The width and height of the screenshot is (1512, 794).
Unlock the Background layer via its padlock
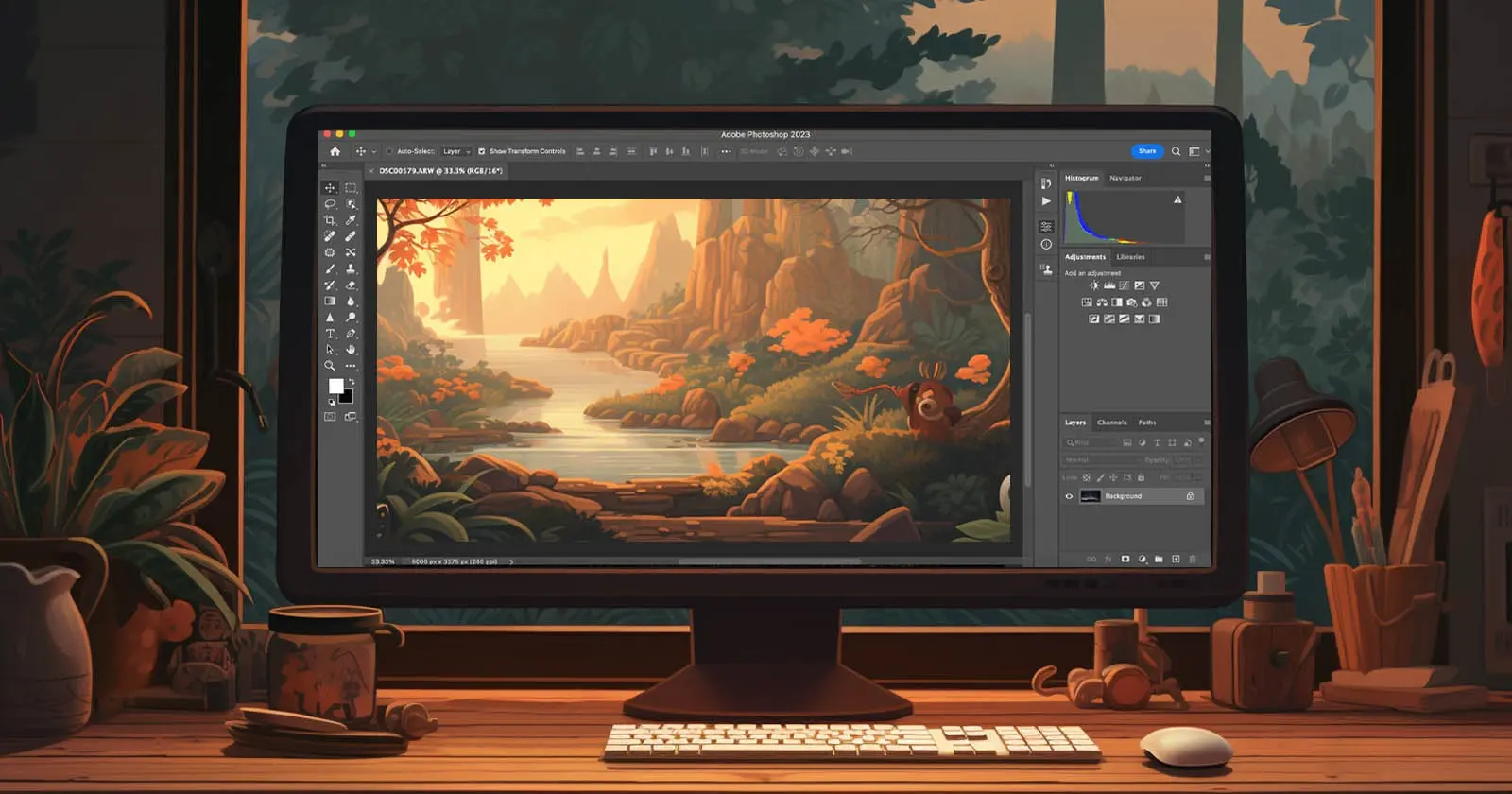click(1190, 496)
